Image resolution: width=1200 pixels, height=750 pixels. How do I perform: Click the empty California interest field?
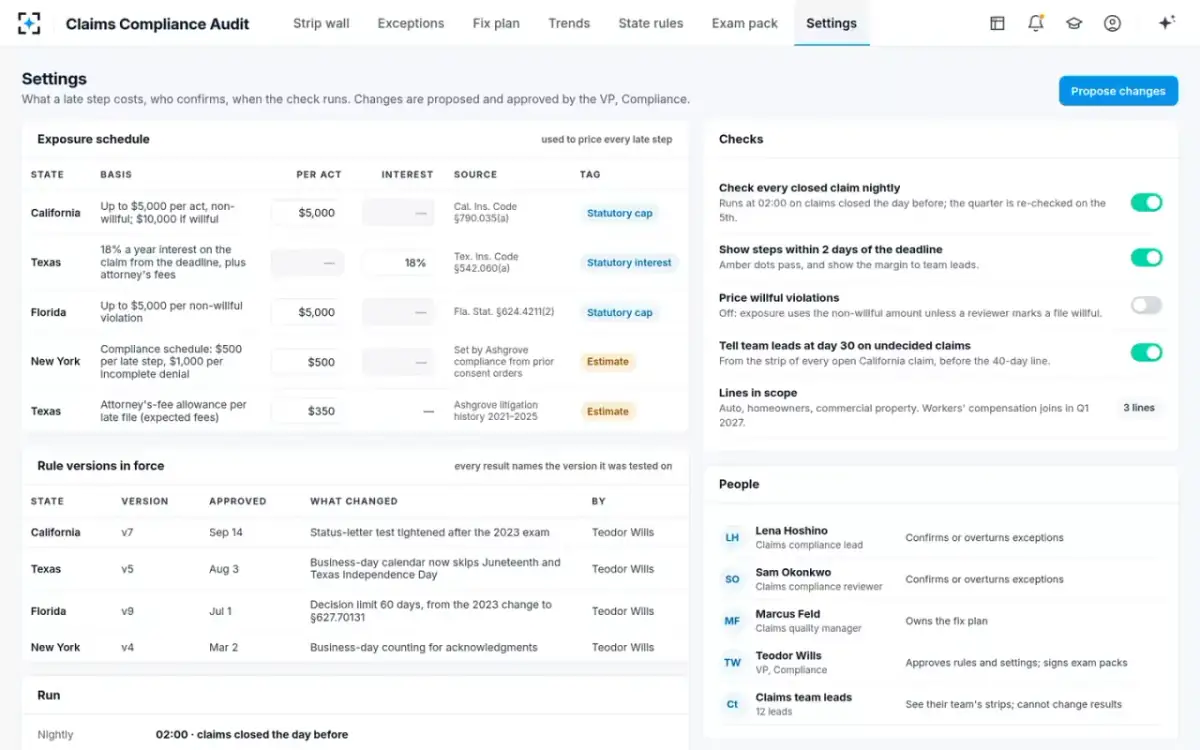click(398, 213)
